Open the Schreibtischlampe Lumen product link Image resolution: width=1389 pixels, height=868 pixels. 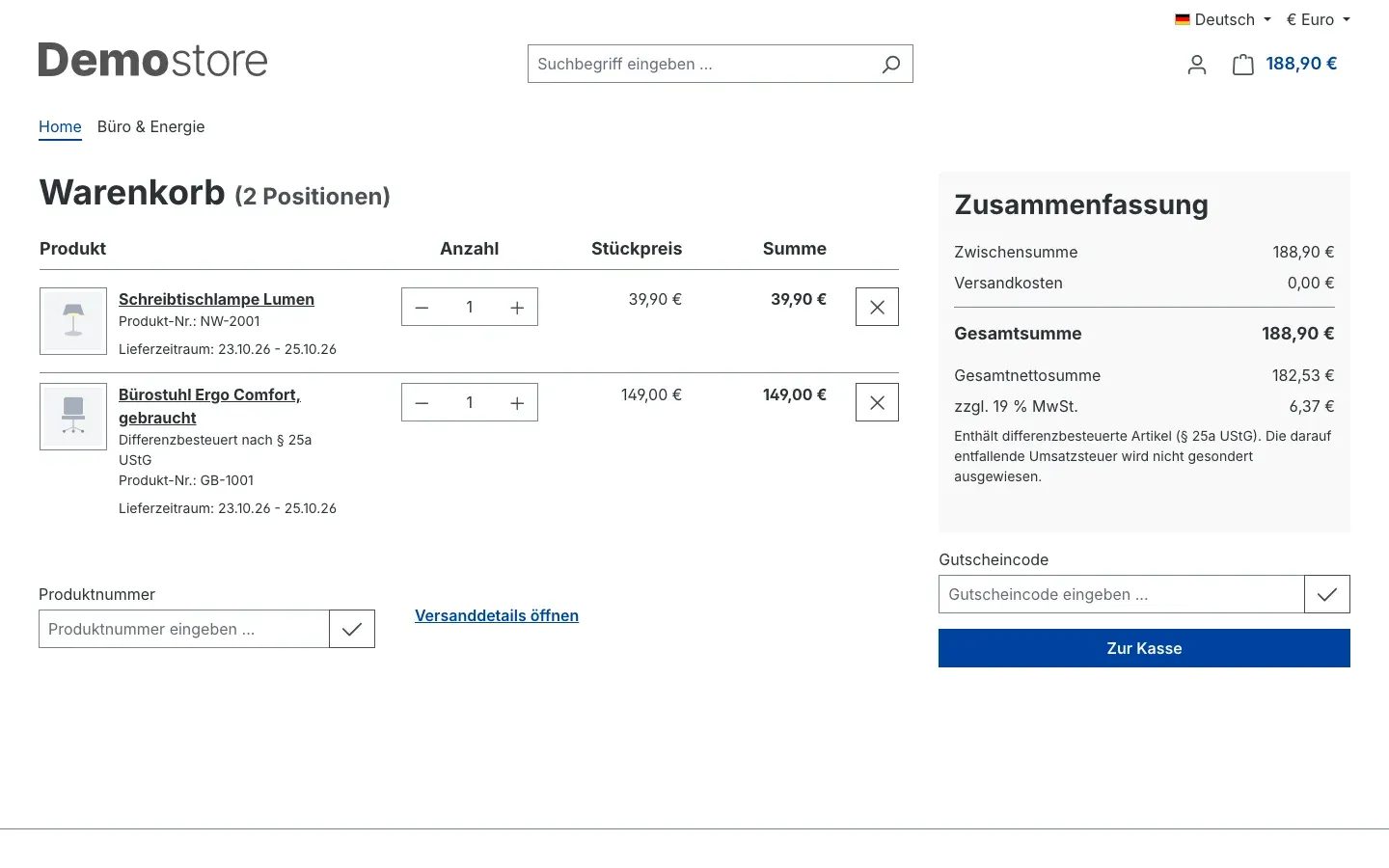coord(216,299)
